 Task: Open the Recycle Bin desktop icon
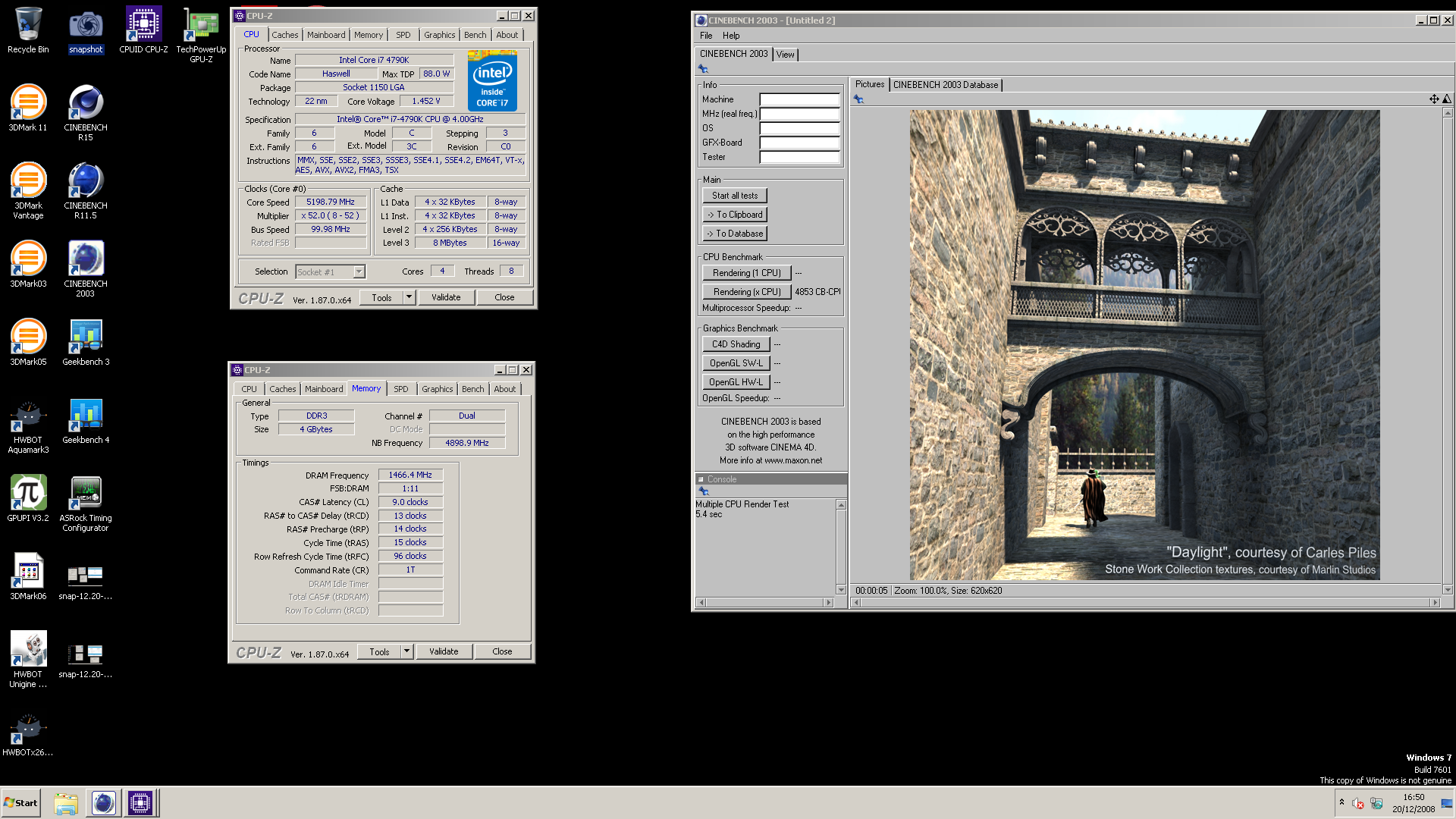coord(28,30)
